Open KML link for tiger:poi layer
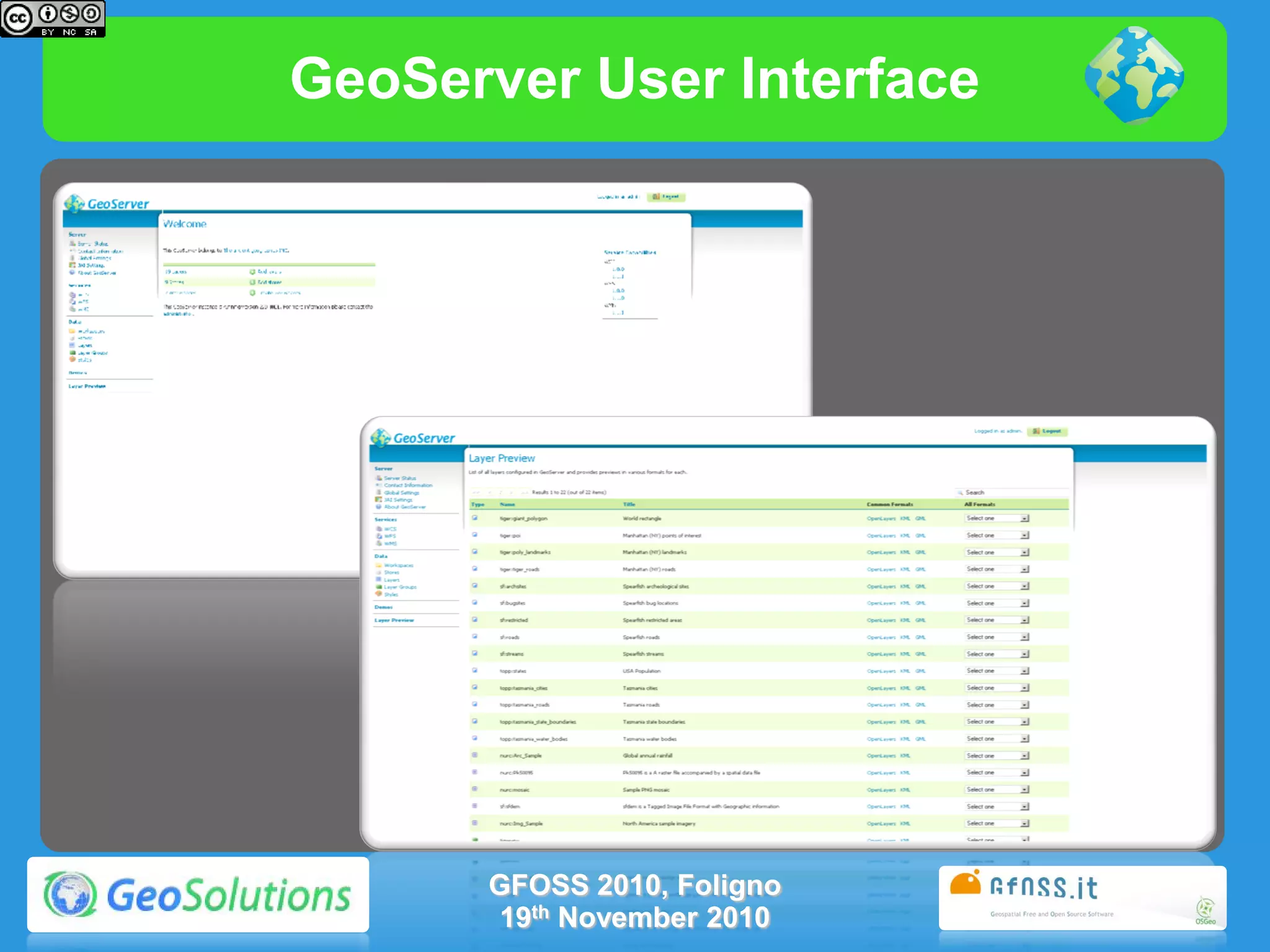 (905, 535)
